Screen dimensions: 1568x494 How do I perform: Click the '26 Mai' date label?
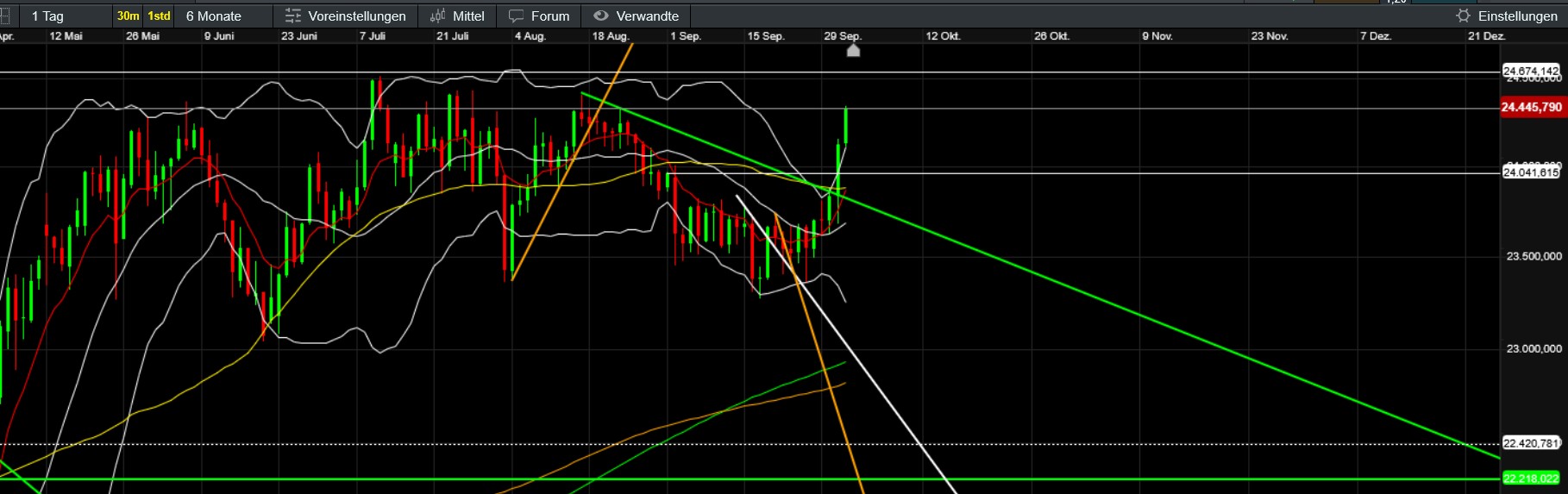[x=143, y=36]
